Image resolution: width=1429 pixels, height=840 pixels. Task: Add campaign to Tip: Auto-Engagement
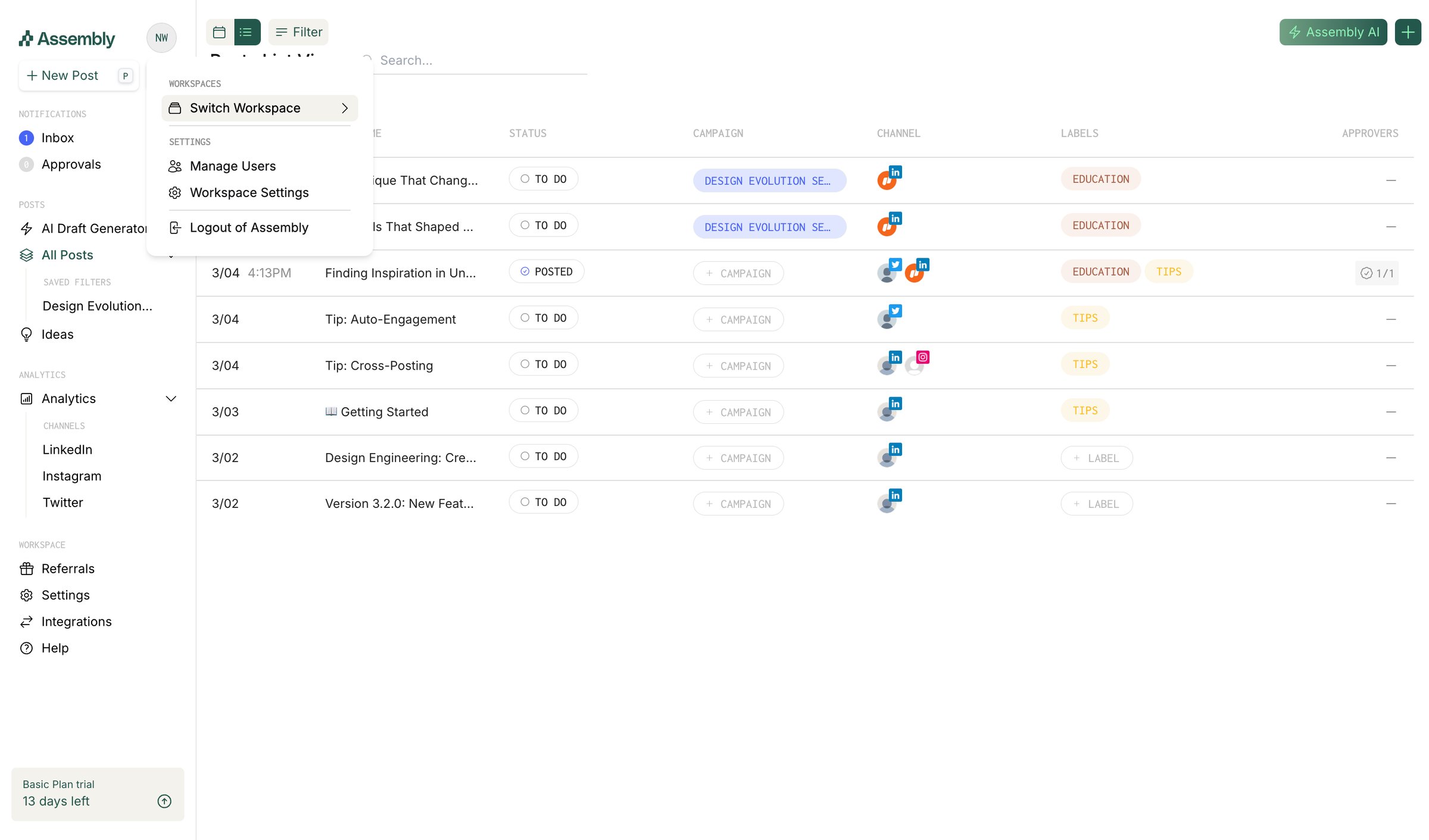tap(738, 320)
